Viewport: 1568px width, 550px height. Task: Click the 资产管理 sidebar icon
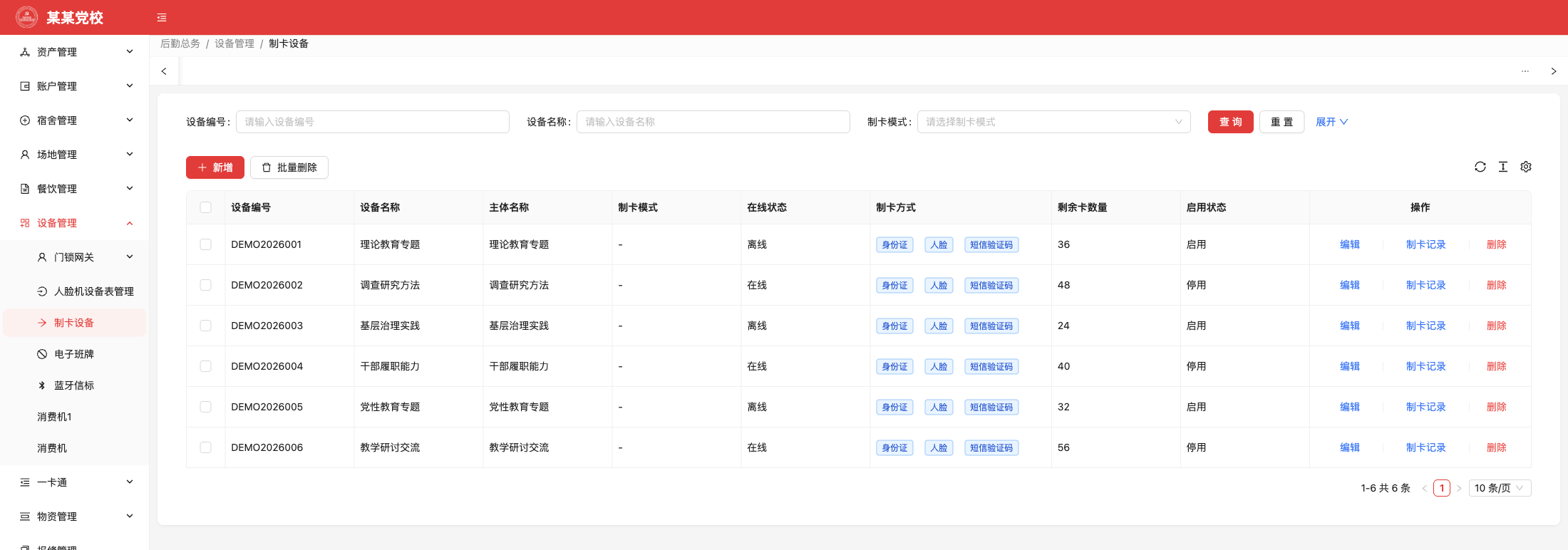(25, 52)
